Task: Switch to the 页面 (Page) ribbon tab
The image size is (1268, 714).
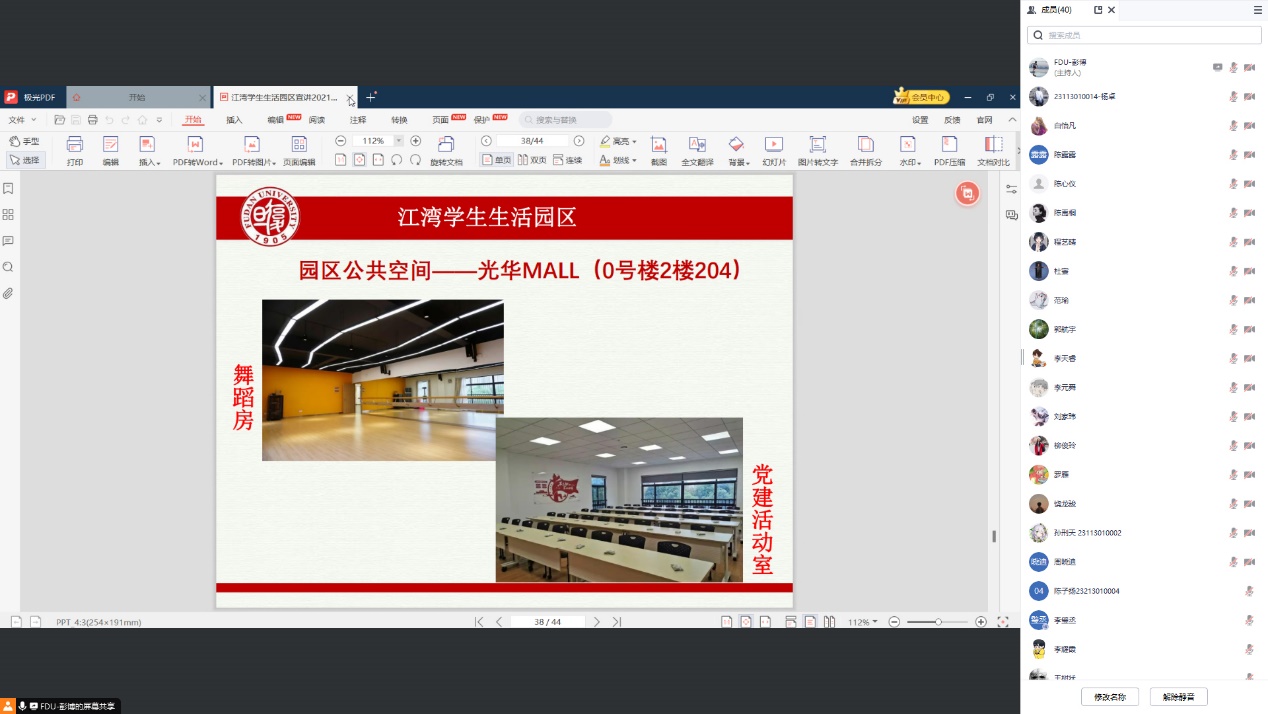Action: pos(440,120)
